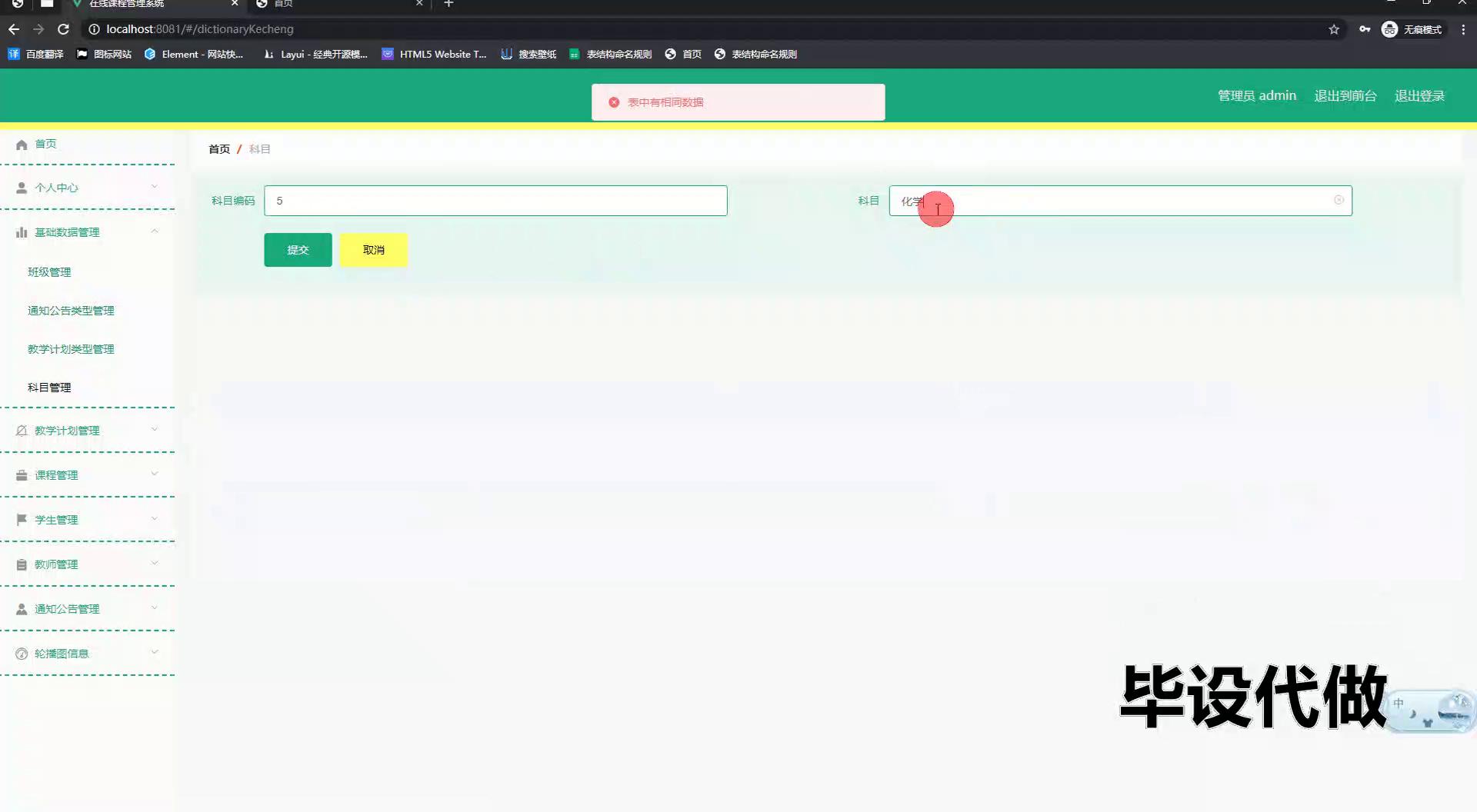Bookmark this page with star icon
The image size is (1477, 812).
click(1334, 29)
